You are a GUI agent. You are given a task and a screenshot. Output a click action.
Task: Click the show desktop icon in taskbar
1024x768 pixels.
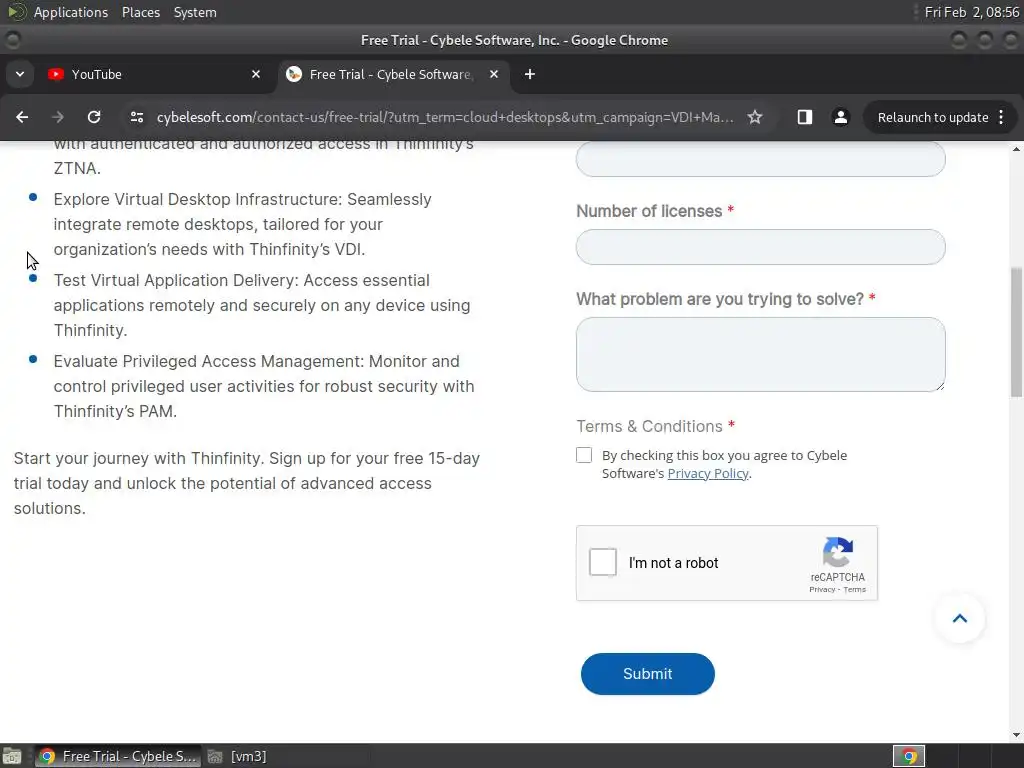tap(12, 756)
